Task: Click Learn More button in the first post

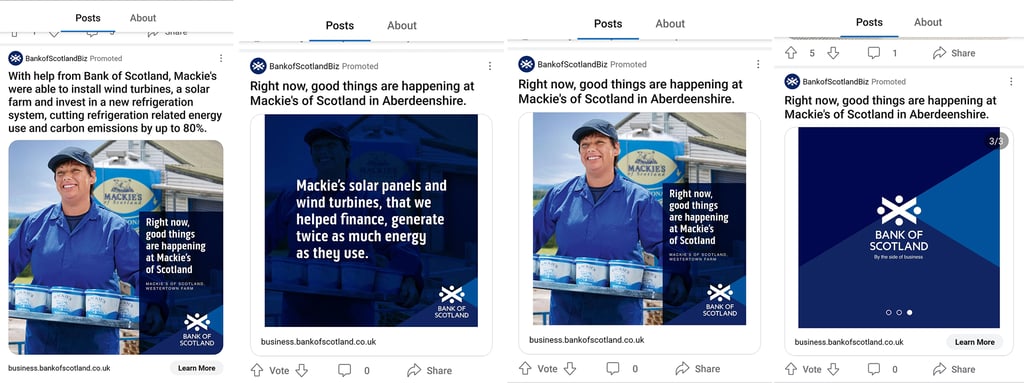Action: pyautogui.click(x=197, y=368)
